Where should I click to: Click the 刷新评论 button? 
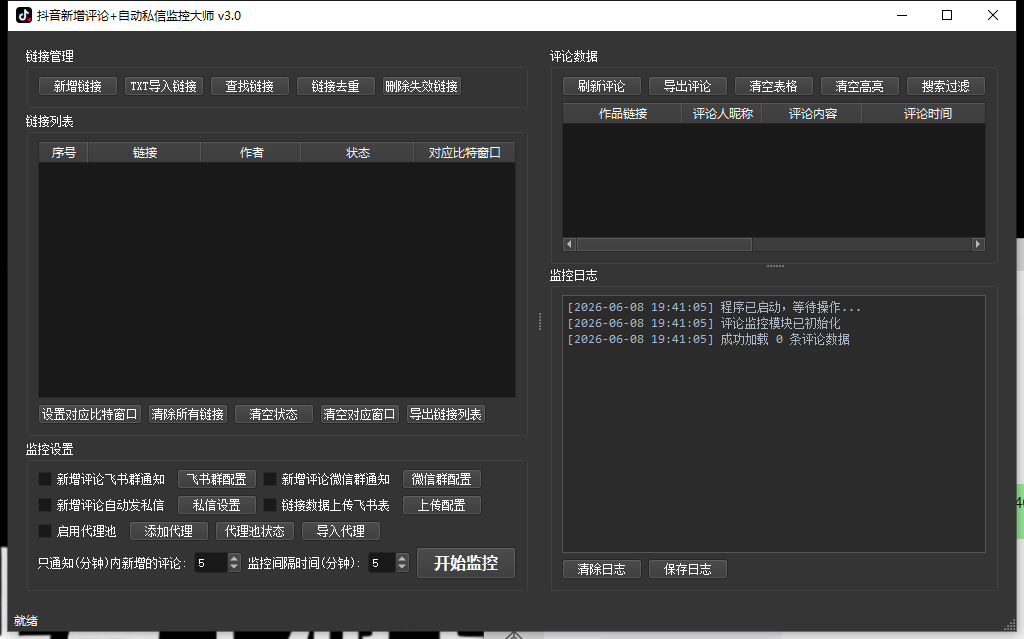(x=601, y=86)
